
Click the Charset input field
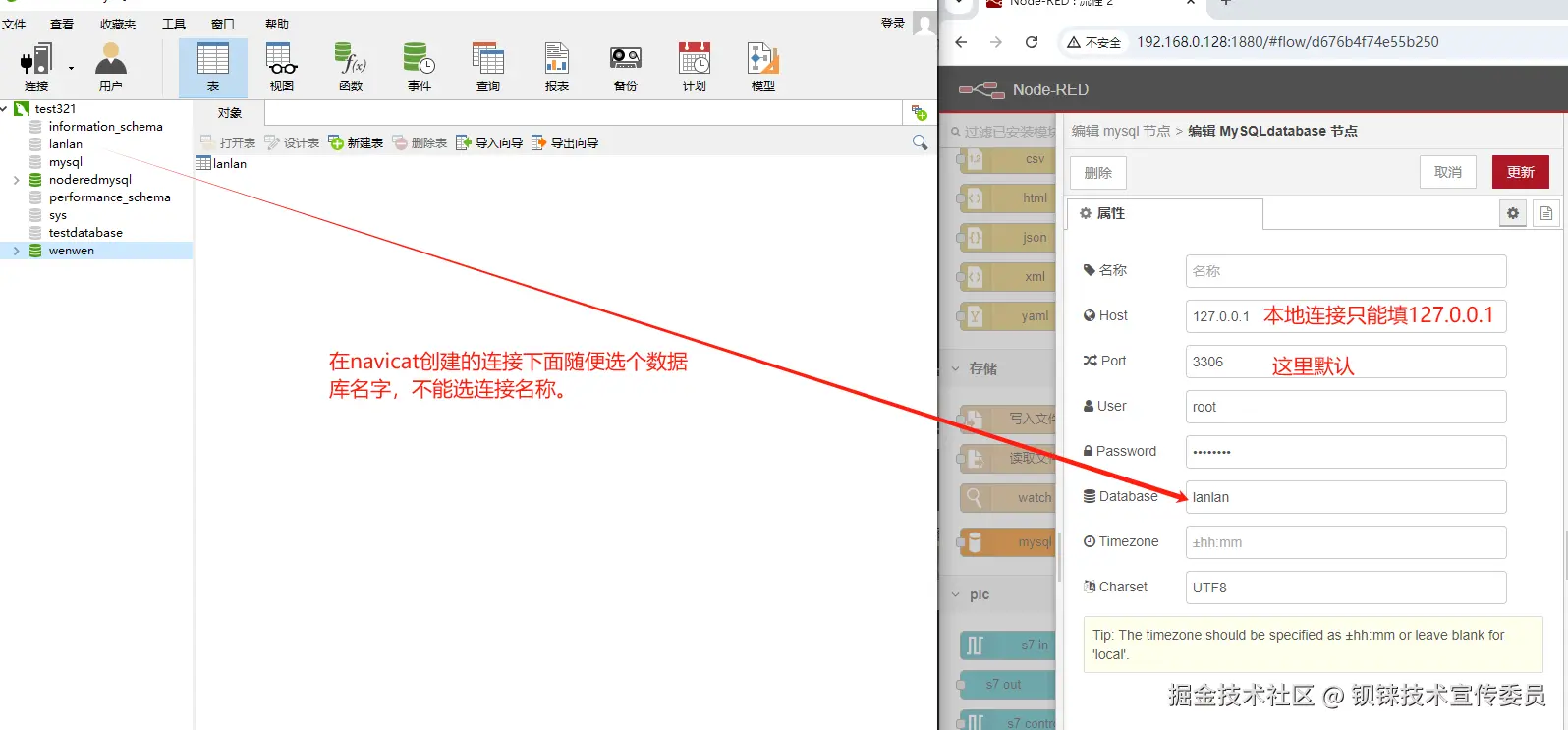(1346, 588)
